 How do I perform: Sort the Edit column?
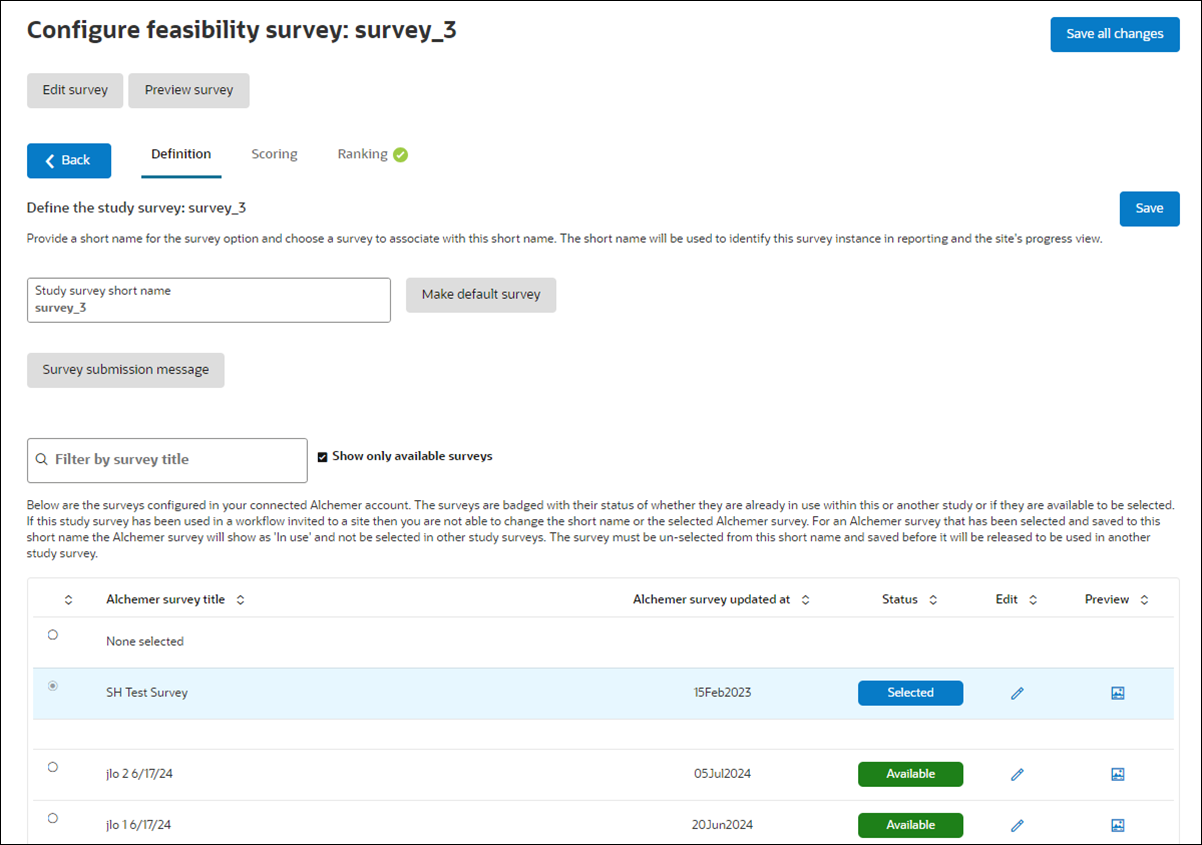pyautogui.click(x=1032, y=600)
